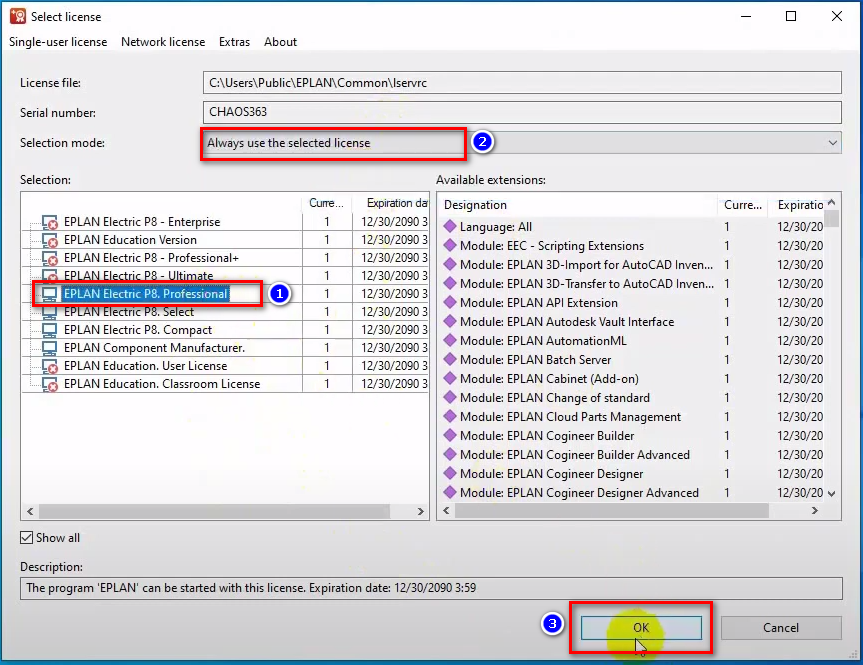This screenshot has width=863, height=665.
Task: Click the Language: All diamond icon
Action: [450, 226]
